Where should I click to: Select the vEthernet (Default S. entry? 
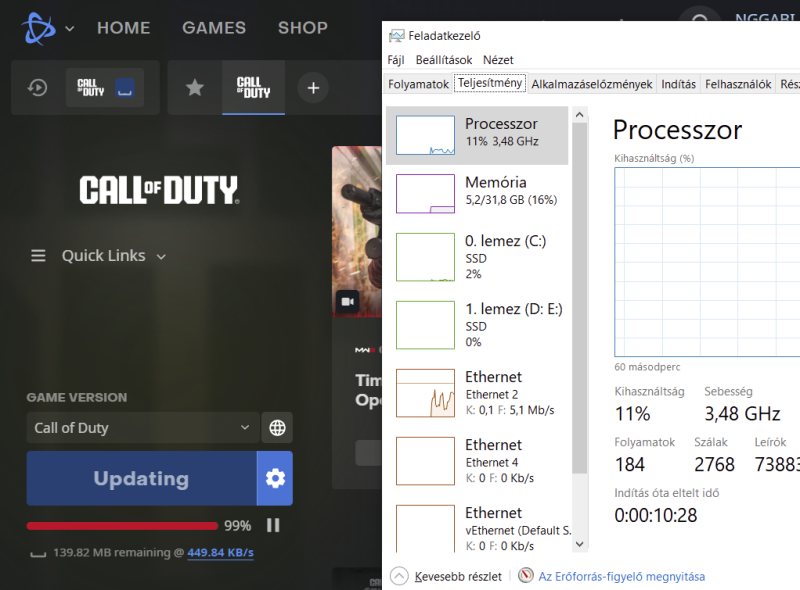pos(477,527)
